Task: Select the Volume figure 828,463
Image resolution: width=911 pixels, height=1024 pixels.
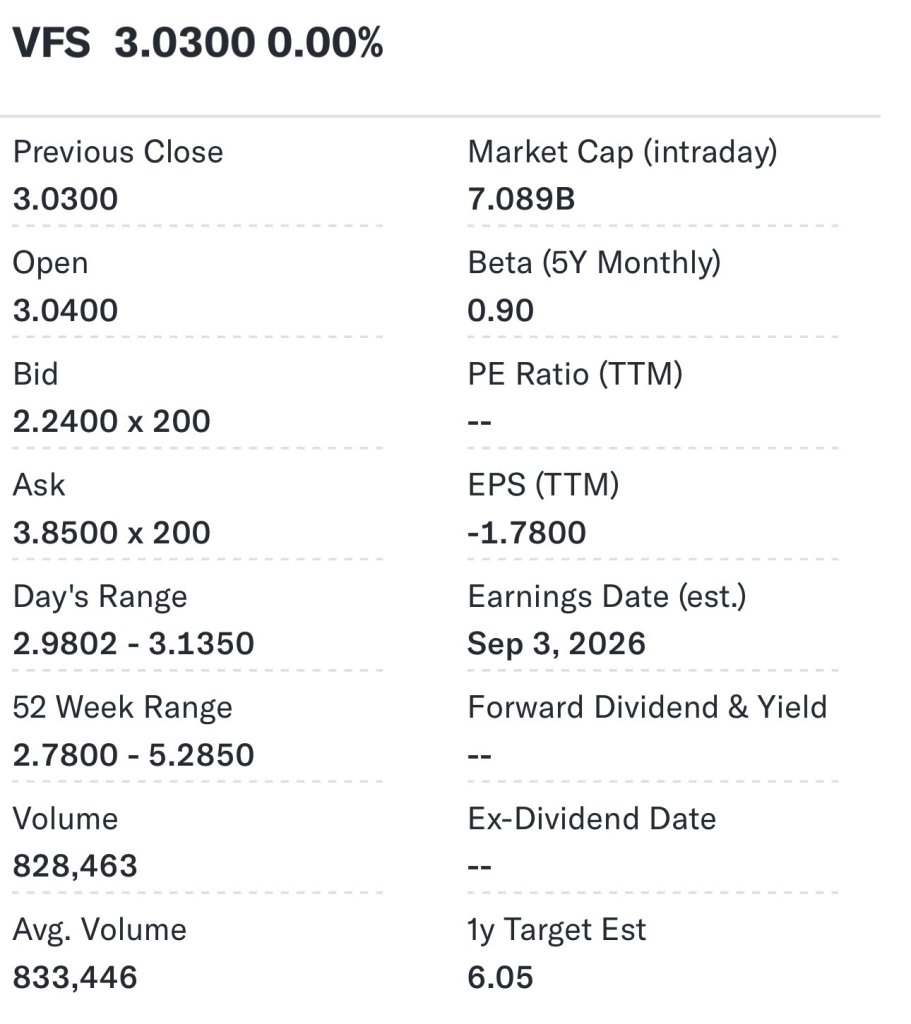Action: coord(75,866)
